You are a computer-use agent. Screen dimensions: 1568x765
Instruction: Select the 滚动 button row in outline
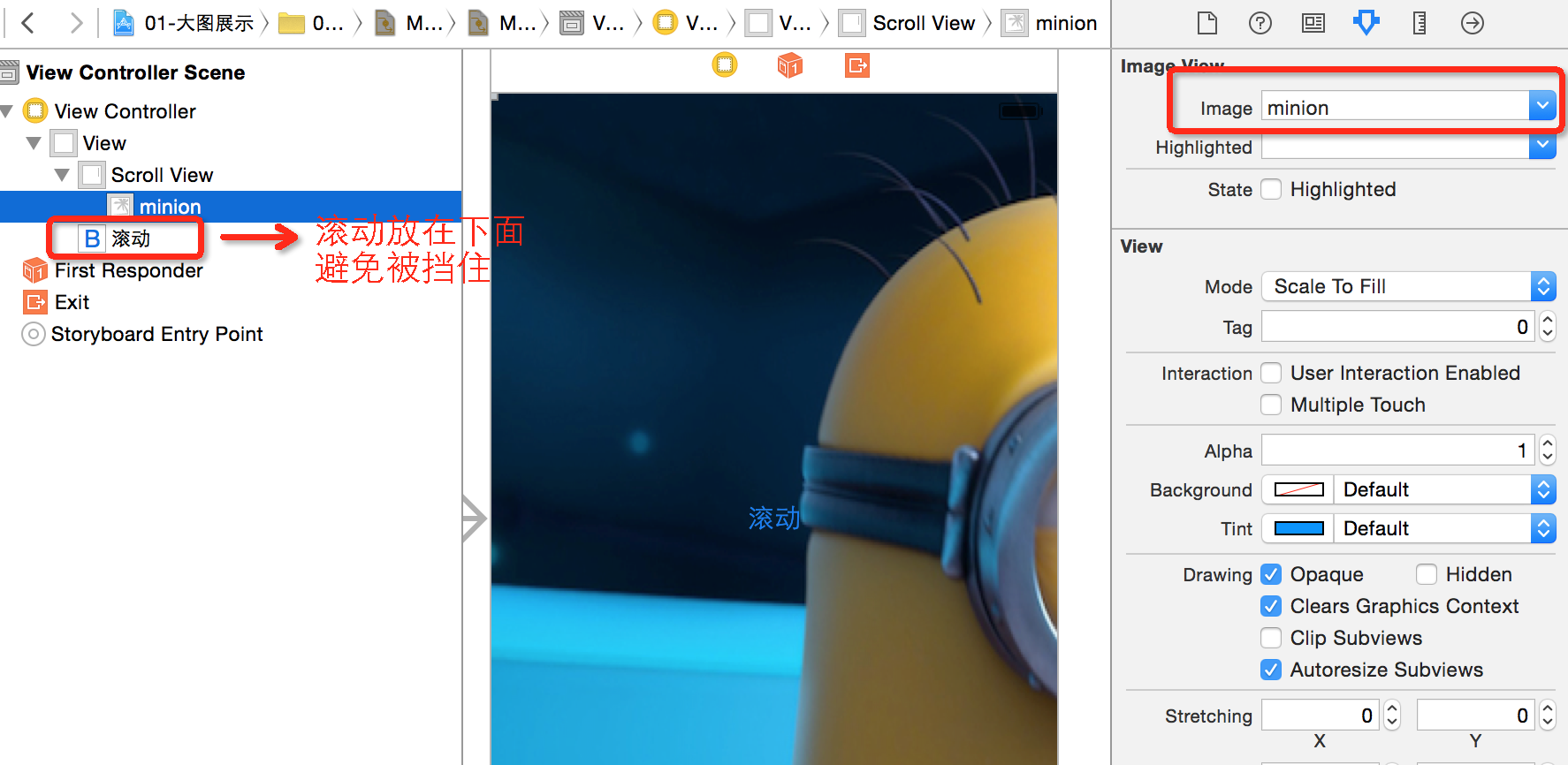point(231,239)
